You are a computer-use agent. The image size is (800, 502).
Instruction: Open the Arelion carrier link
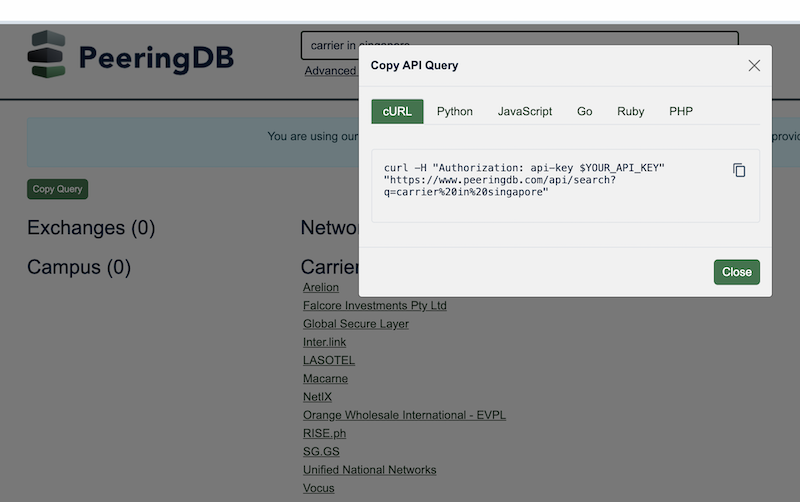click(x=320, y=287)
